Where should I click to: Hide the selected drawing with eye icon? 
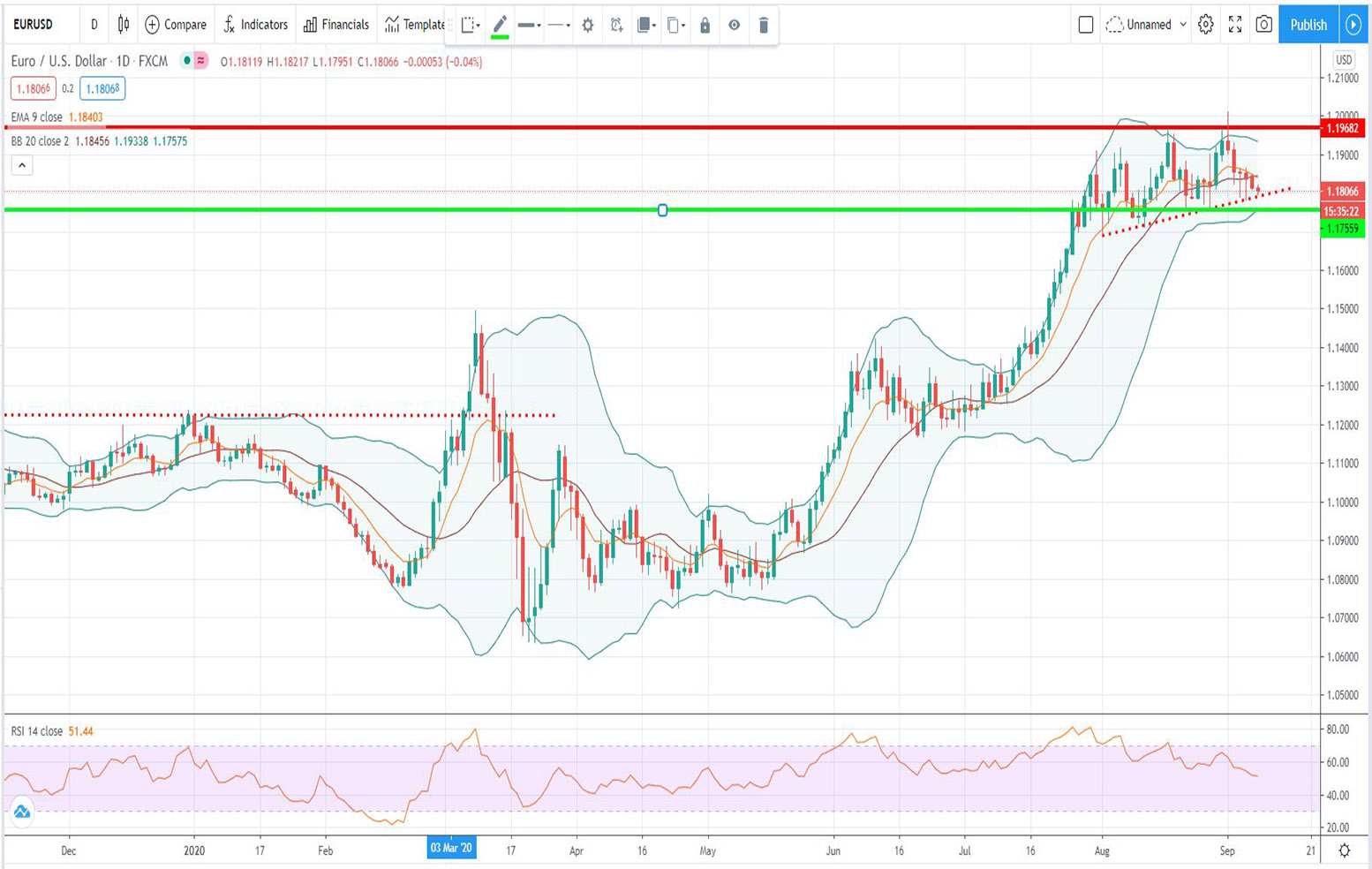click(734, 26)
